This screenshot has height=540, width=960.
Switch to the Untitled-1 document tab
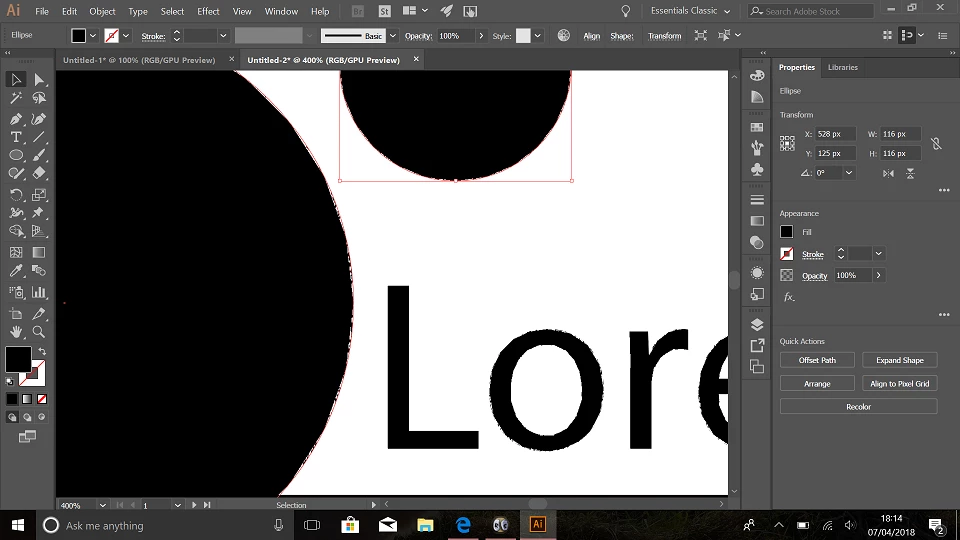pyautogui.click(x=140, y=60)
